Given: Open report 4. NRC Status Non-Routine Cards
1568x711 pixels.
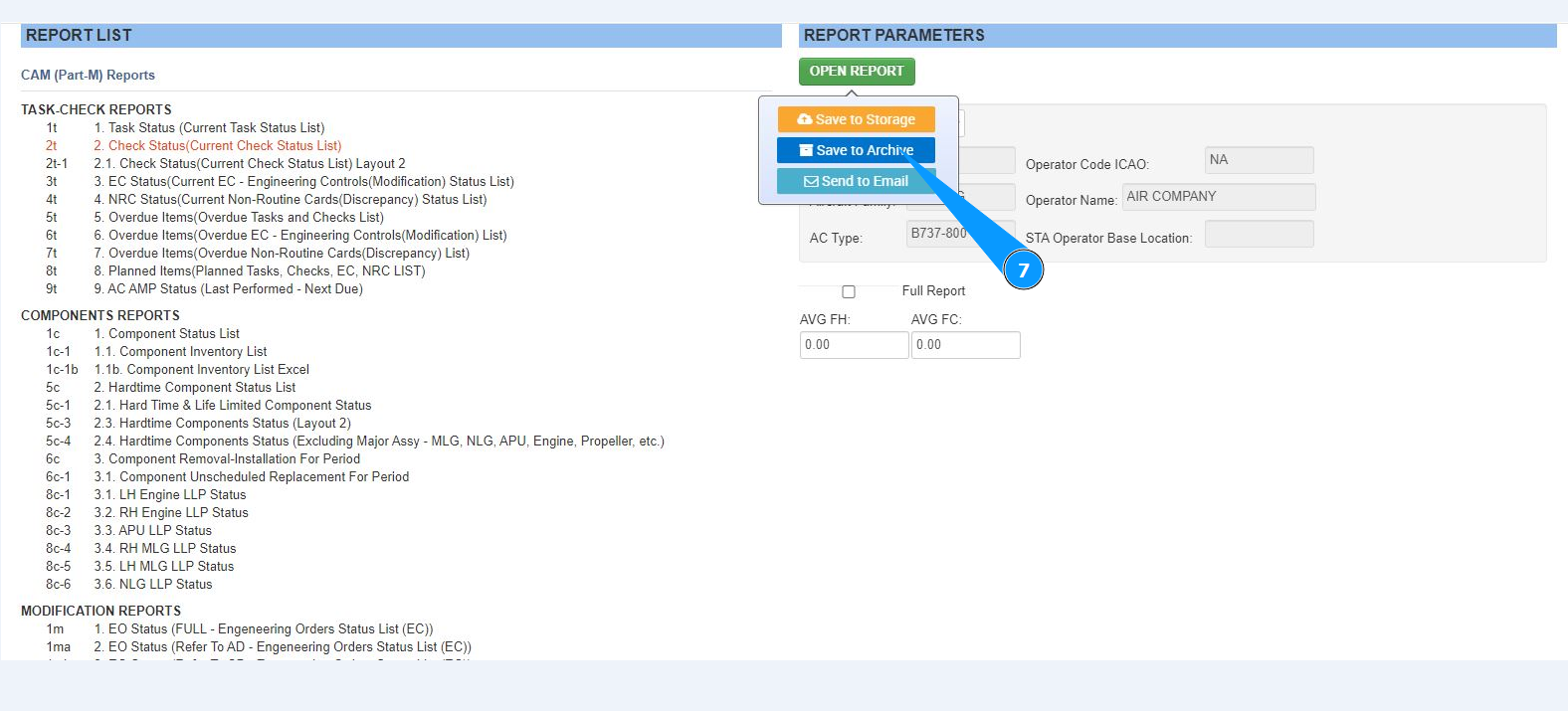Looking at the screenshot, I should coord(291,199).
